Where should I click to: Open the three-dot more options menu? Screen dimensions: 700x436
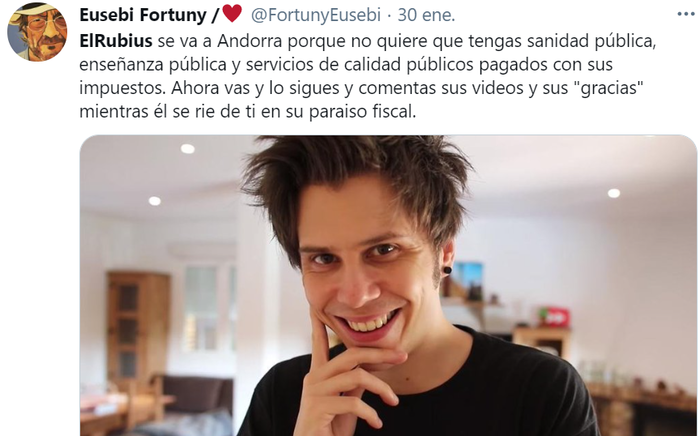(687, 15)
